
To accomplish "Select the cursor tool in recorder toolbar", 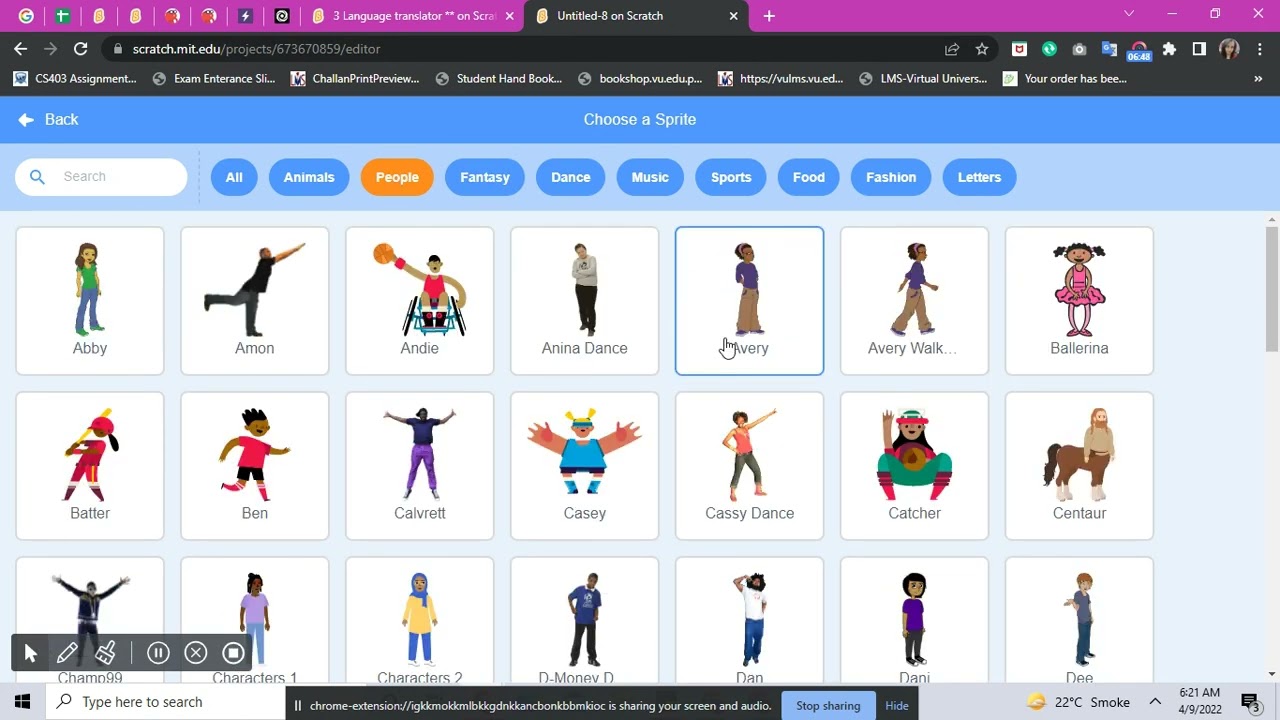I will (x=30, y=653).
